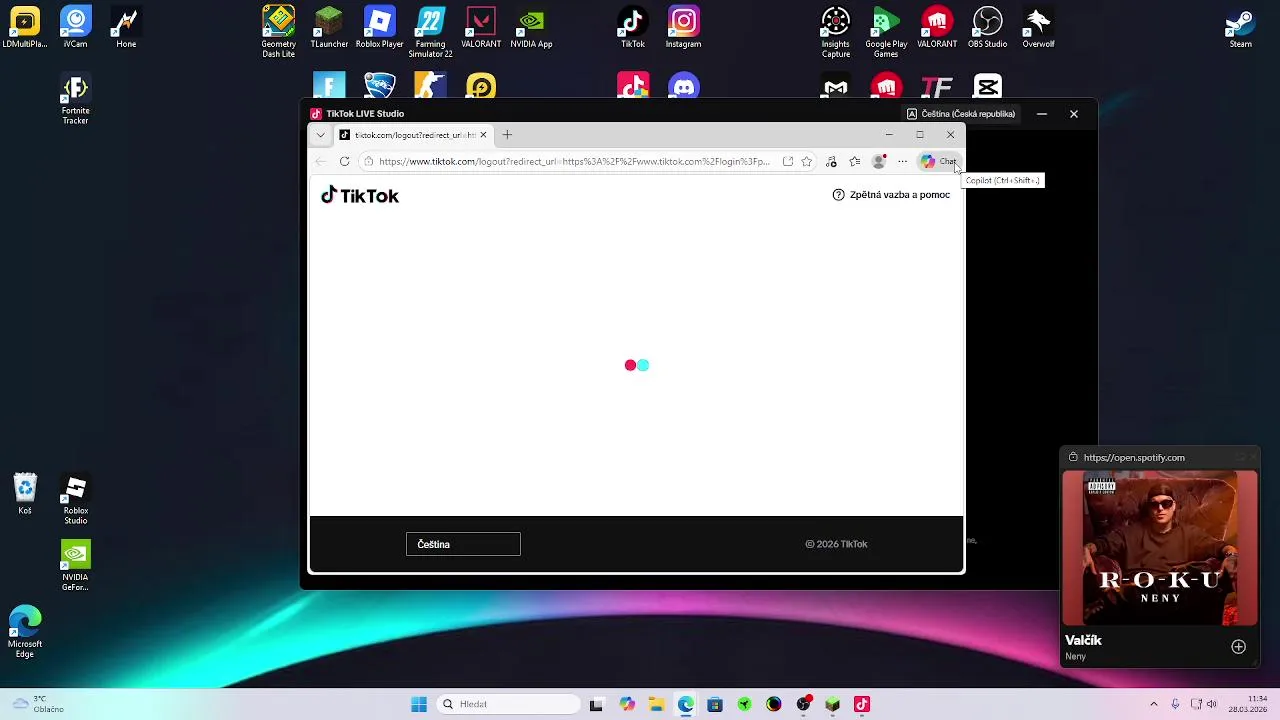
Task: Open Fortnite Tracker desktop icon
Action: pyautogui.click(x=76, y=99)
